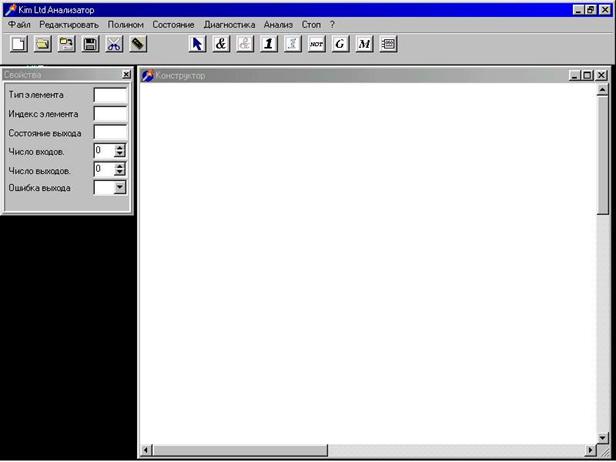Image resolution: width=616 pixels, height=462 pixels.
Task: Select the bold 1 element tool
Action: point(269,44)
